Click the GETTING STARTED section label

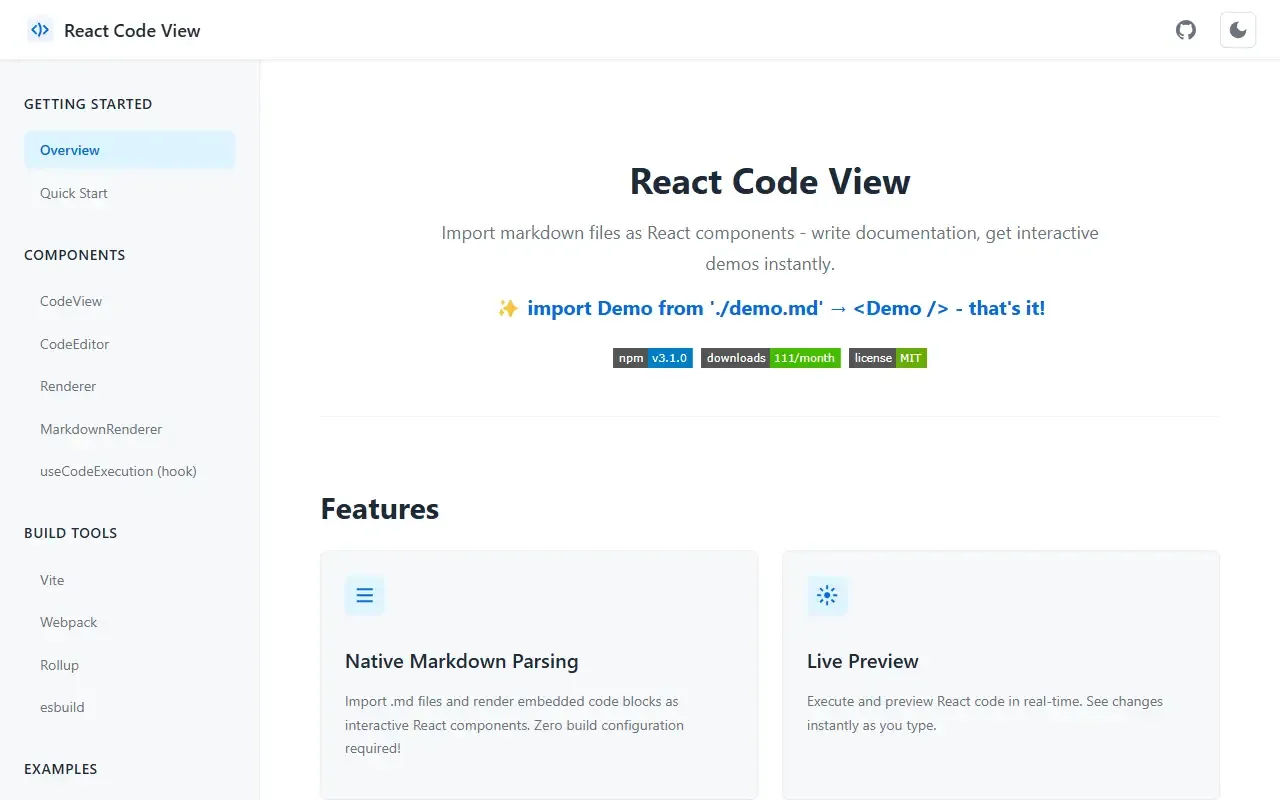[88, 104]
